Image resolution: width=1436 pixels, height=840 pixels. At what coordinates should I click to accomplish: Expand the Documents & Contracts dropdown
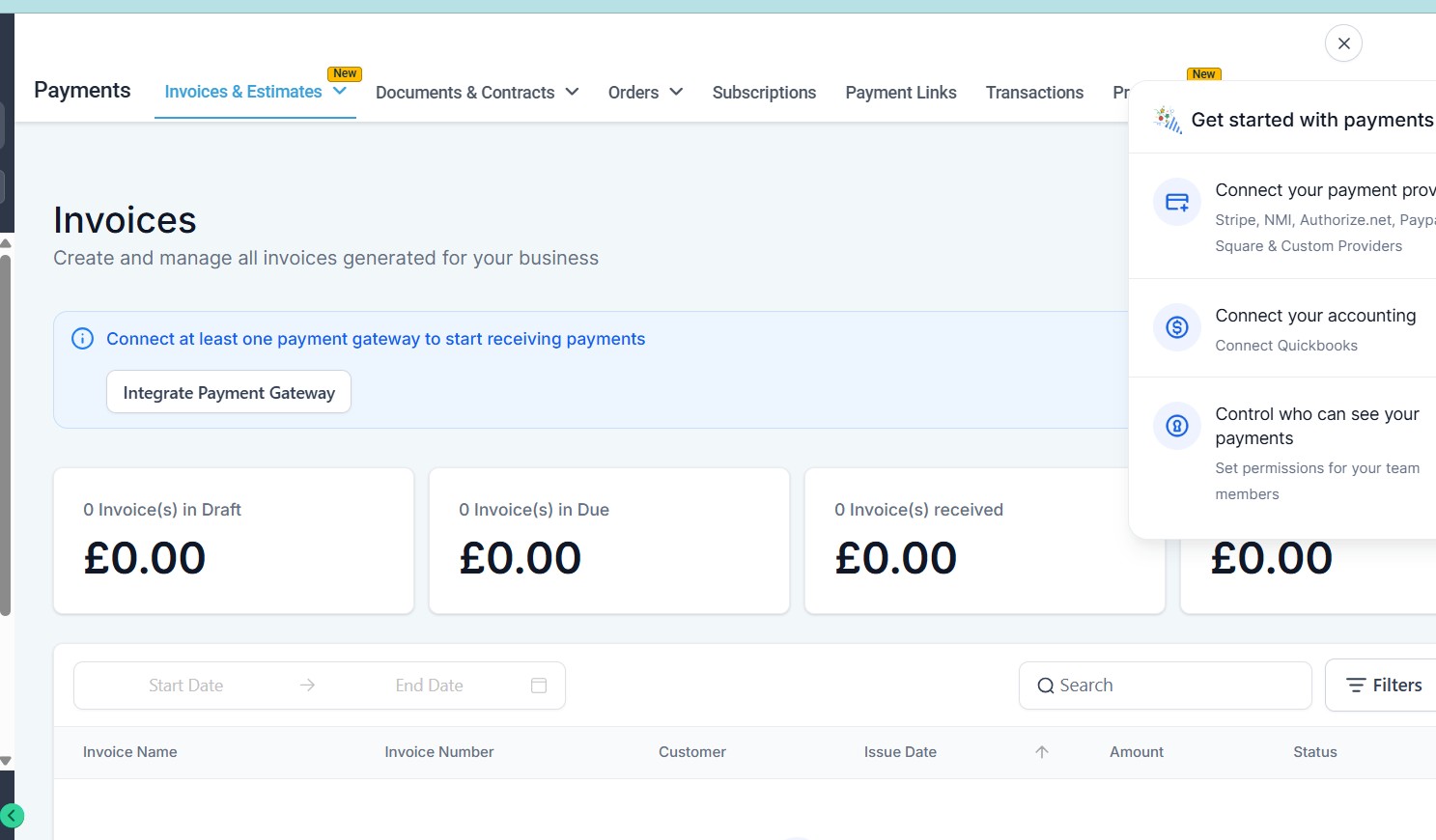coord(574,92)
